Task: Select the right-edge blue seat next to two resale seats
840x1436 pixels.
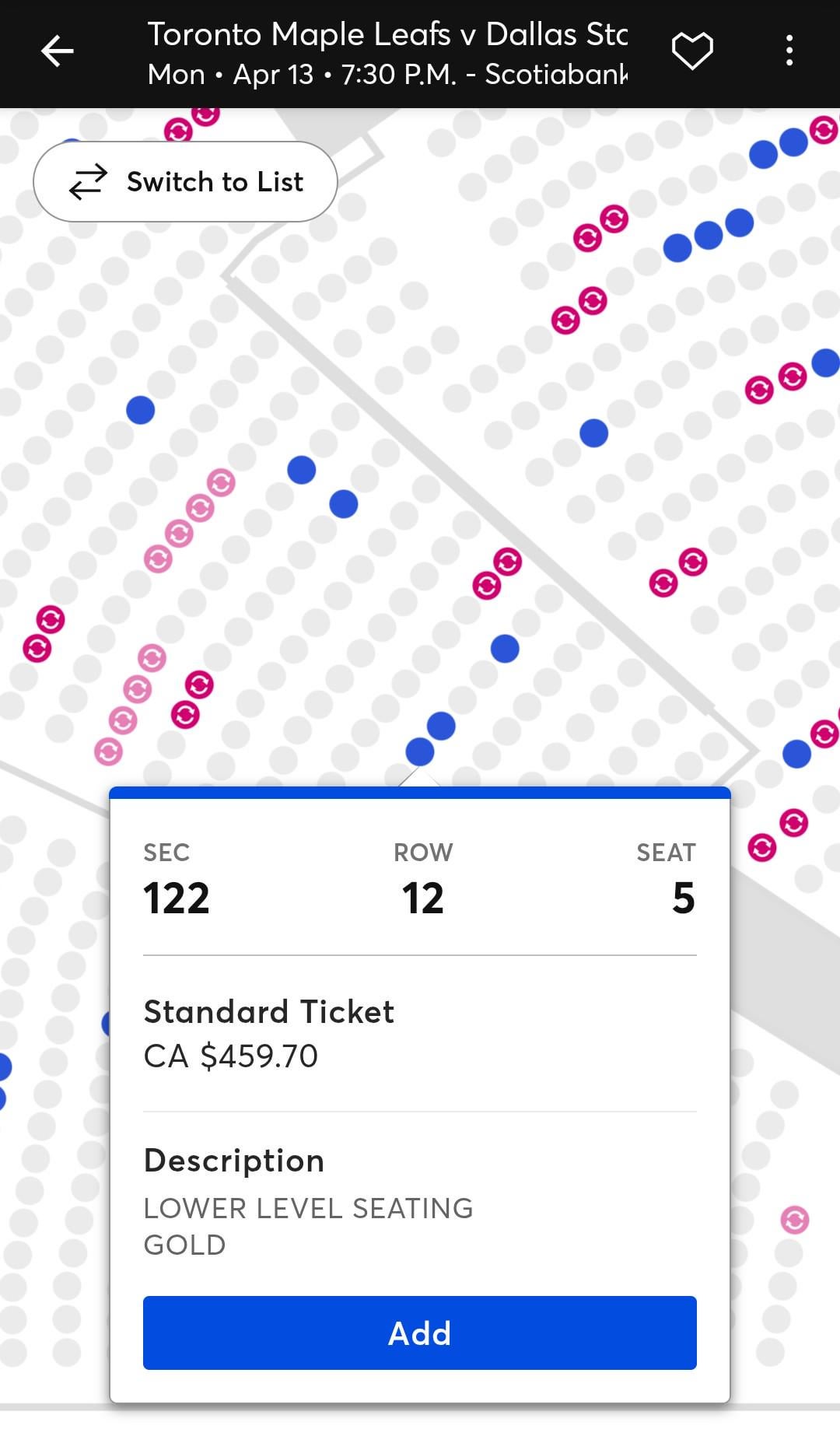Action: 824,363
